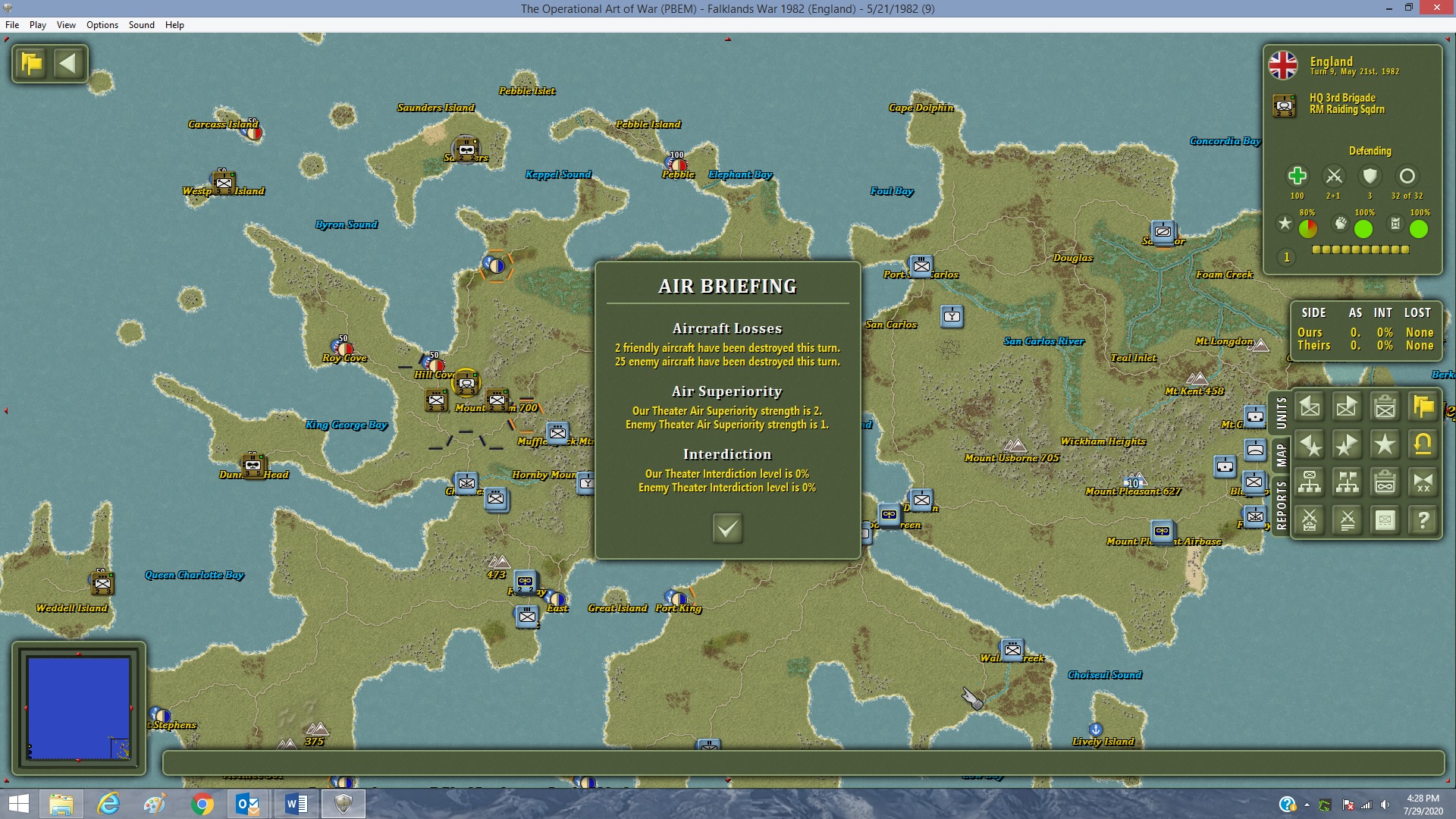Confirm the Air Briefing with the checkmark button
The width and height of the screenshot is (1456, 819).
[x=727, y=529]
